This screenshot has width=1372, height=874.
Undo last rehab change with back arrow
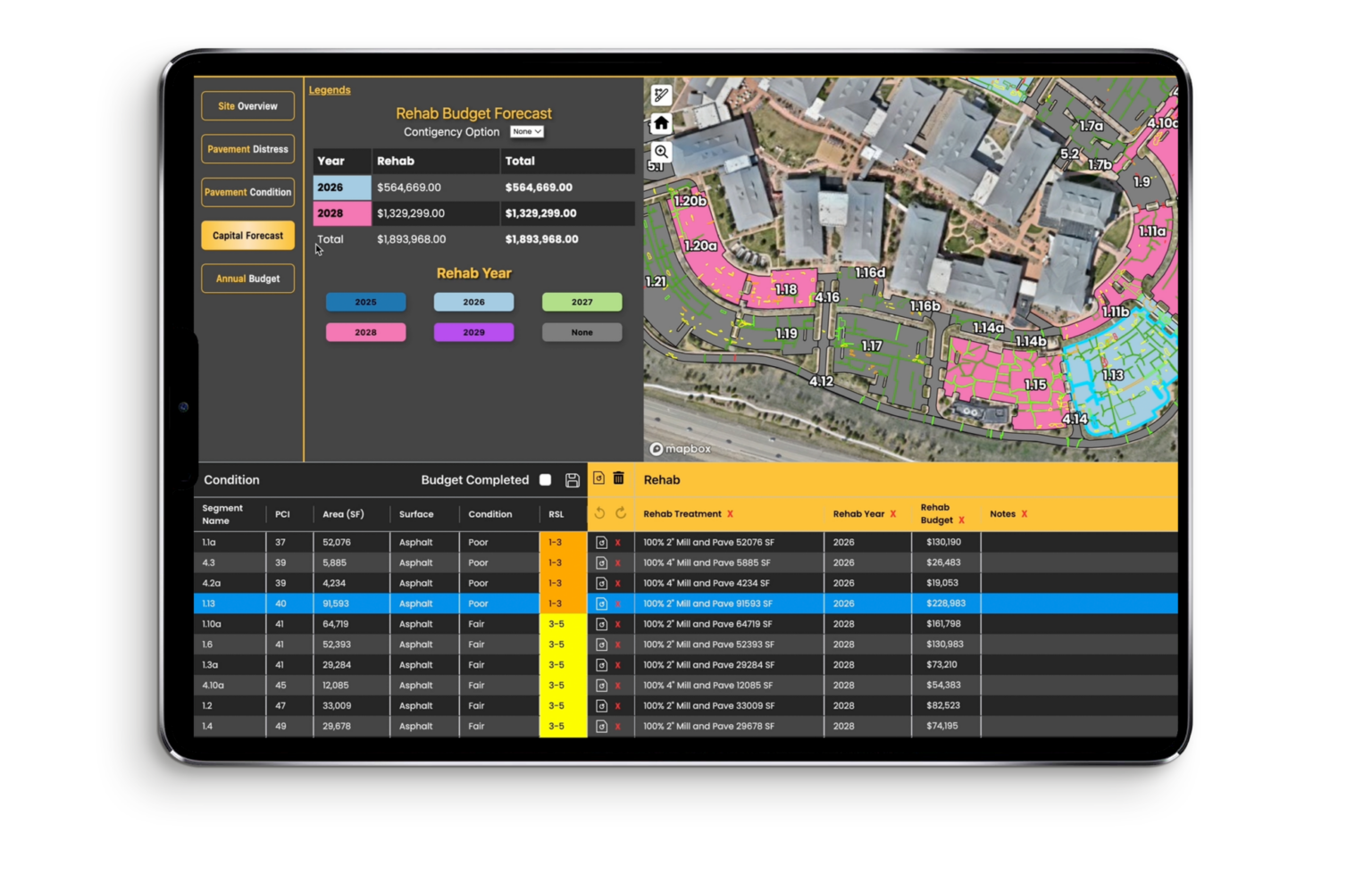[599, 512]
